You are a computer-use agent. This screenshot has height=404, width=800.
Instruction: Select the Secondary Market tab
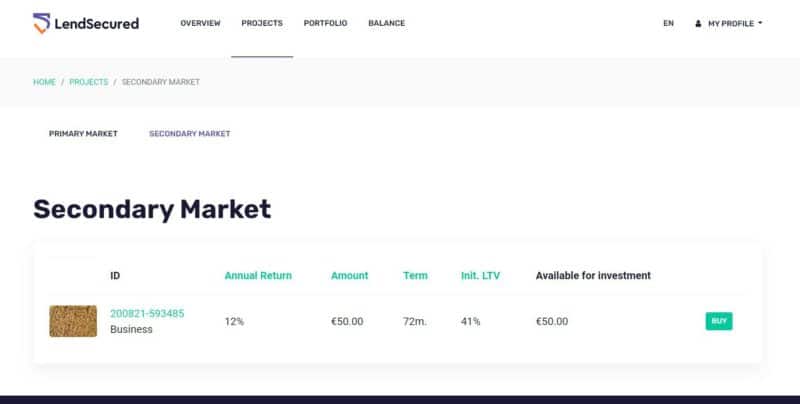pyautogui.click(x=190, y=134)
